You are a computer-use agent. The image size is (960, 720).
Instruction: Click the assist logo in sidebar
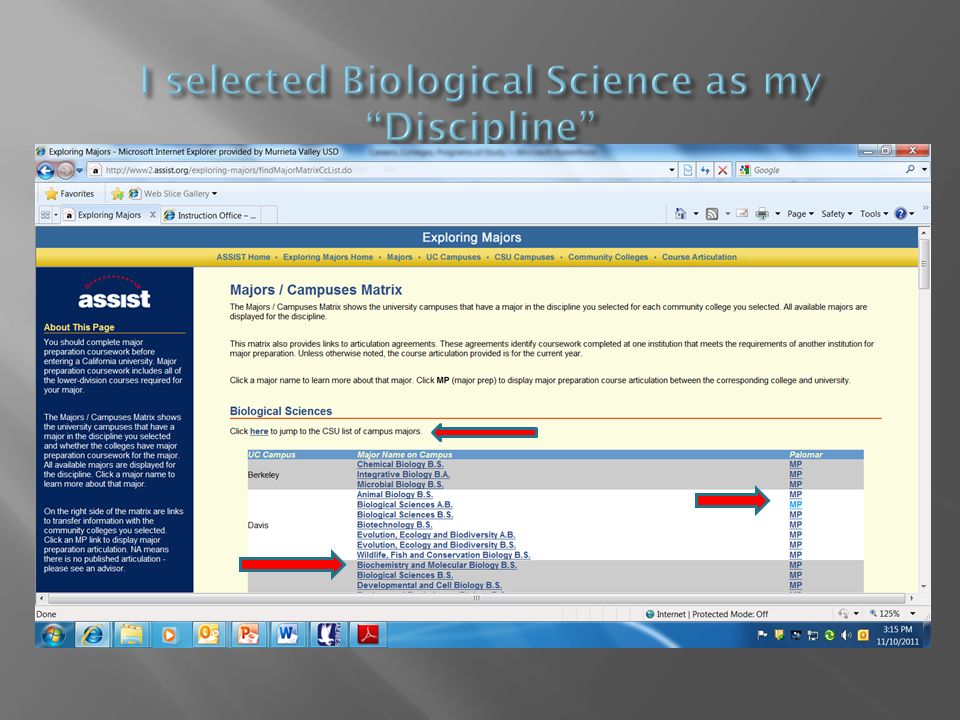click(114, 293)
